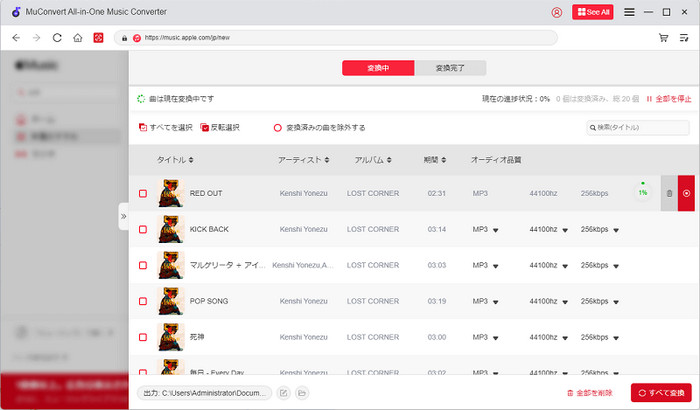
Task: Open the output folder icon
Action: tap(301, 393)
